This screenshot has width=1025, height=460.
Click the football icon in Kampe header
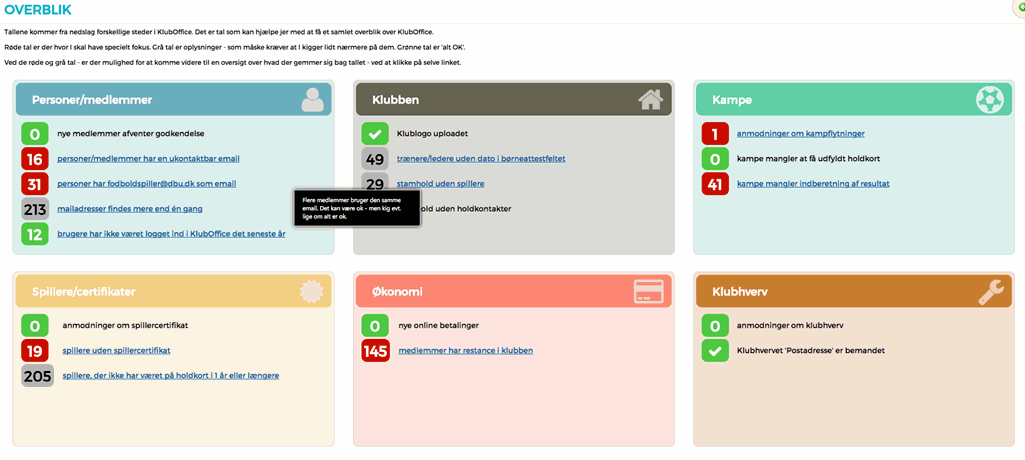tap(990, 100)
